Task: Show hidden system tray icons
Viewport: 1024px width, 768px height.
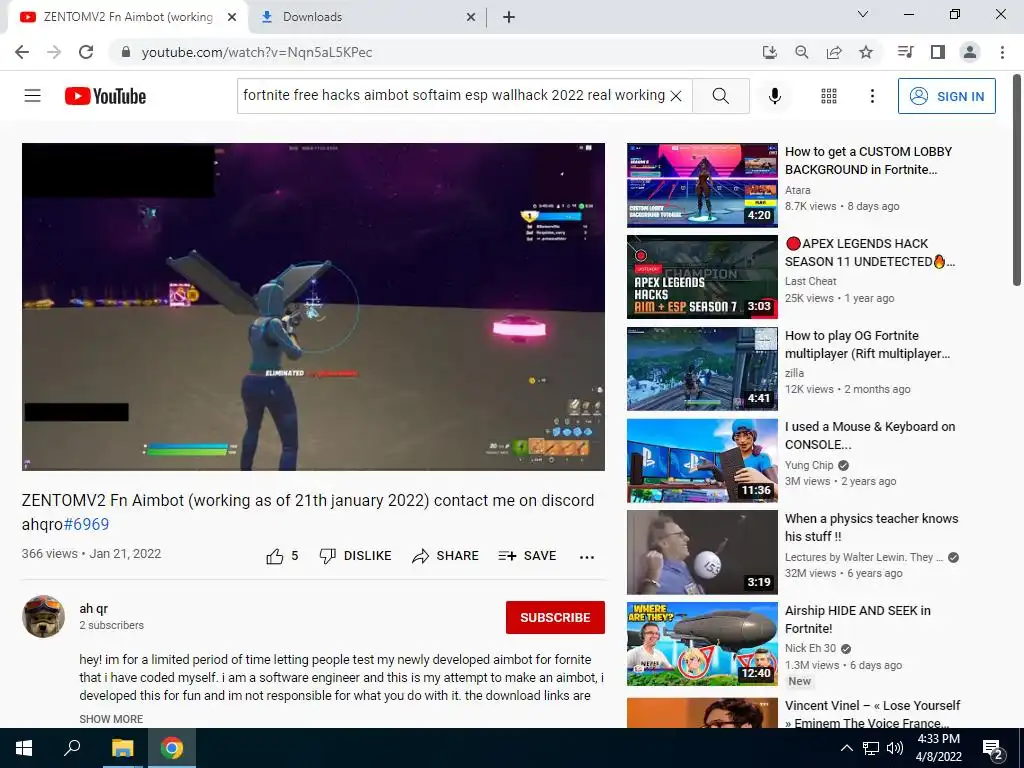Action: point(846,748)
